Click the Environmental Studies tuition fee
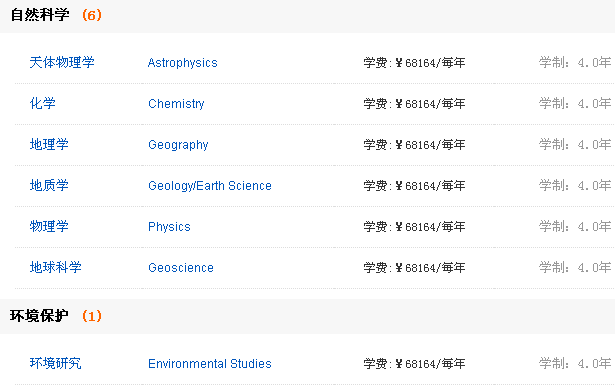The width and height of the screenshot is (615, 386). [414, 364]
